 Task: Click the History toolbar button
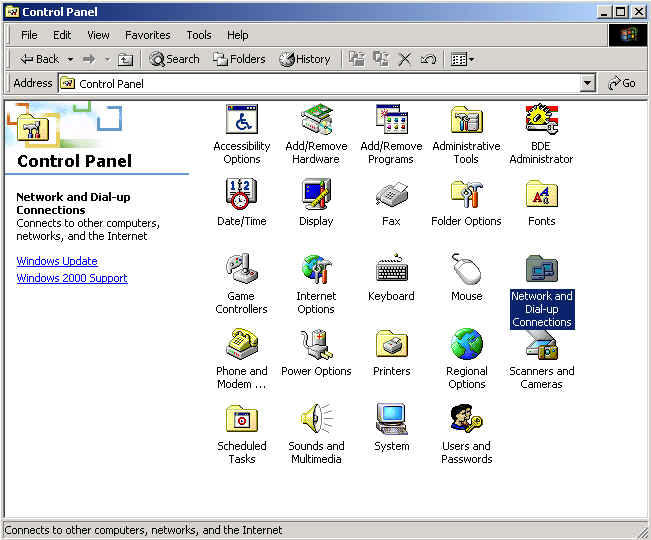[x=305, y=59]
